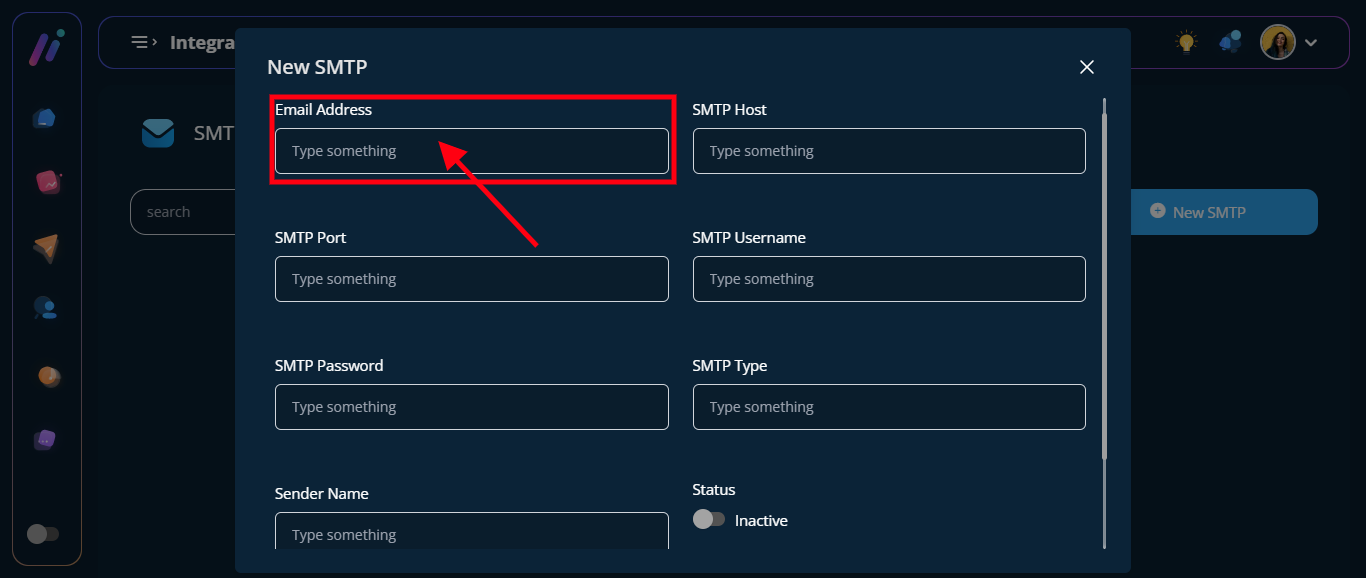Screen dimensions: 1366x578
Task: Open the blue folder sidebar icon
Action: click(x=45, y=118)
